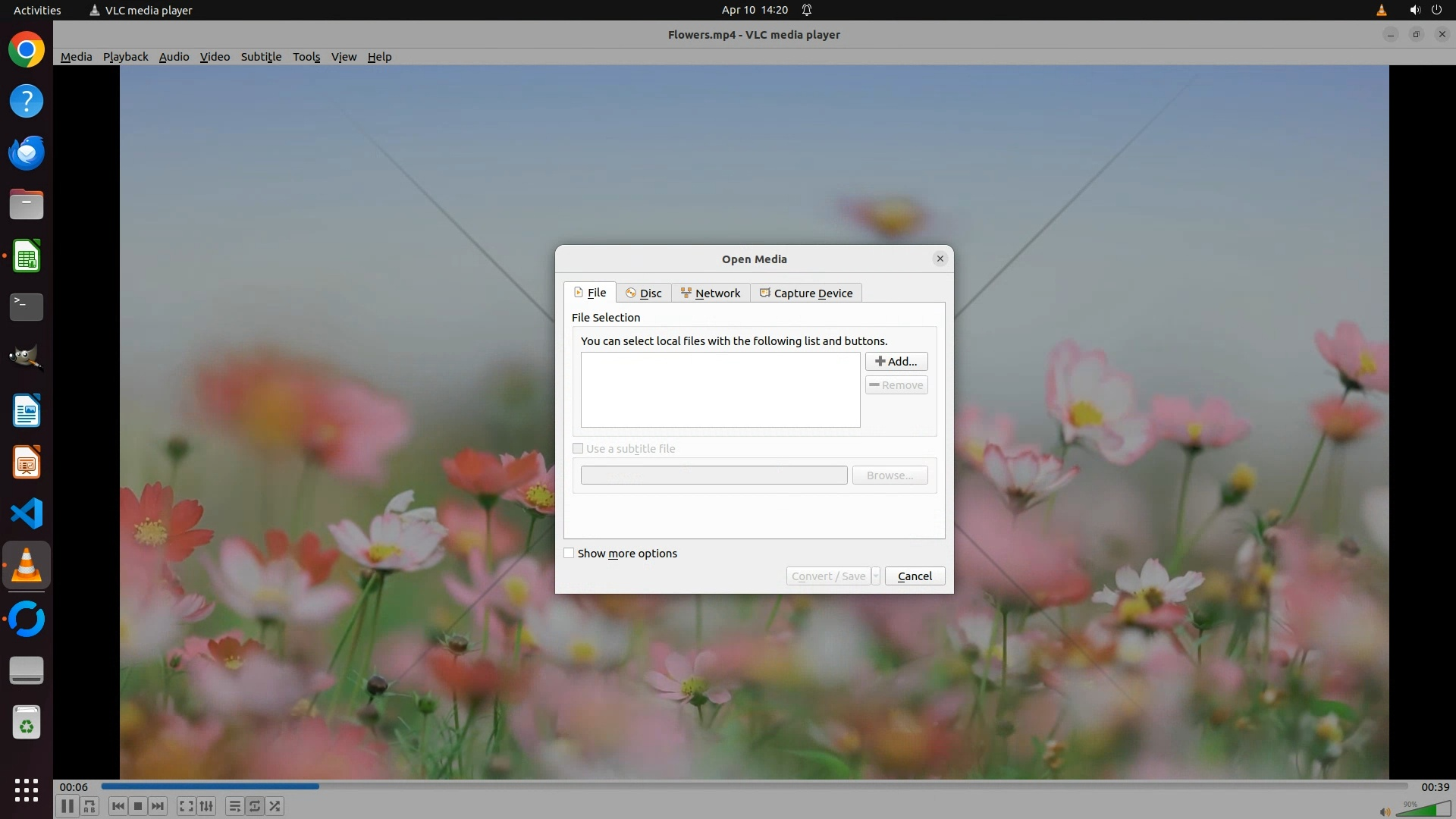
Task: Stop playback with the stop button
Action: 138,806
